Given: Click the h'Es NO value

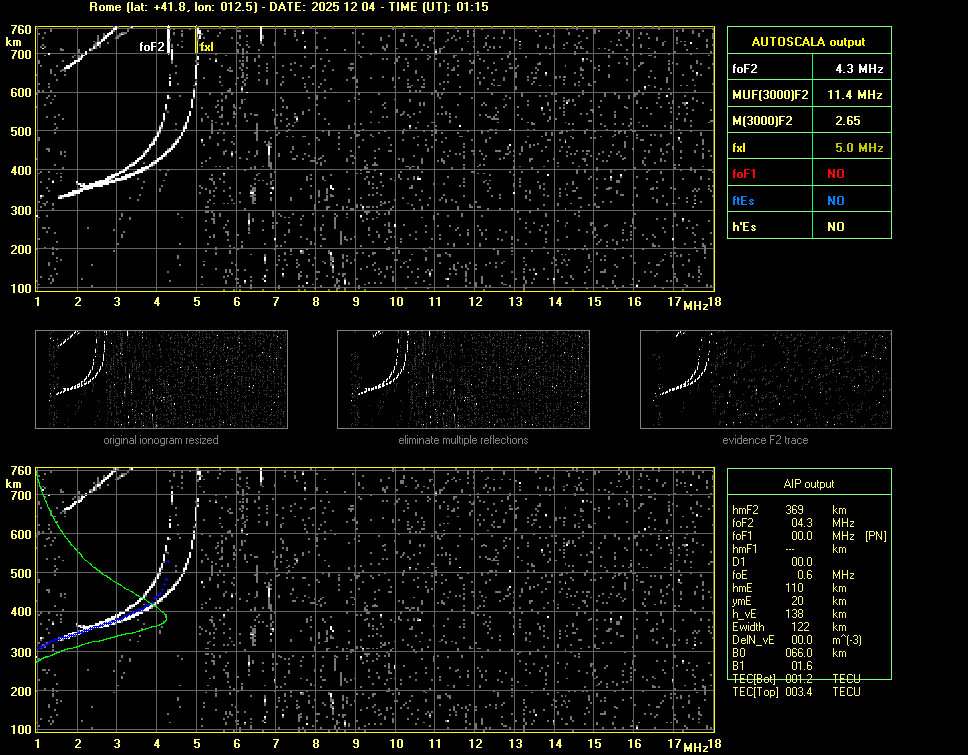Looking at the screenshot, I should (x=835, y=227).
